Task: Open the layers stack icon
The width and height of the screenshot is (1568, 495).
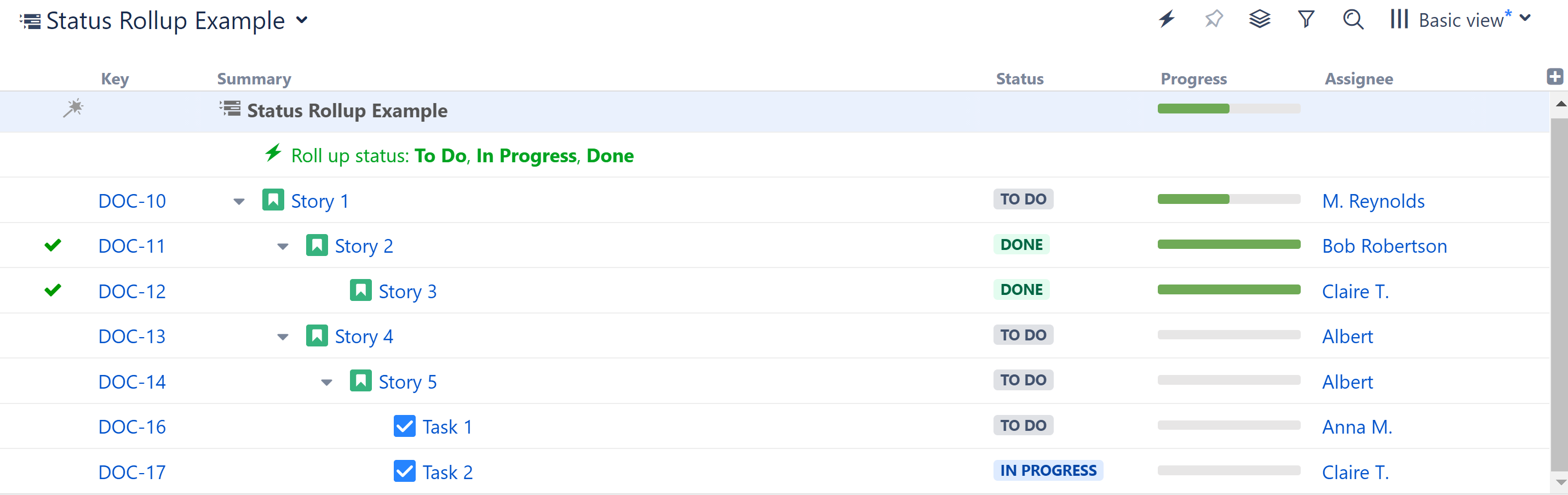Action: (1260, 20)
